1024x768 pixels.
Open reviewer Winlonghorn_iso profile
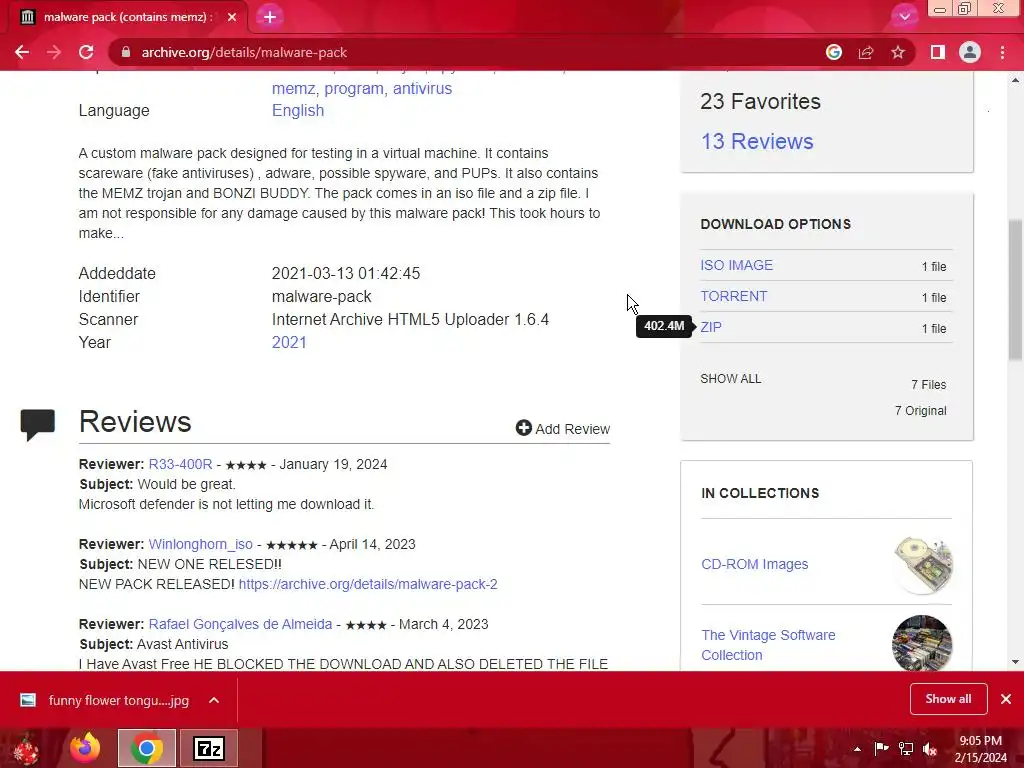[200, 544]
